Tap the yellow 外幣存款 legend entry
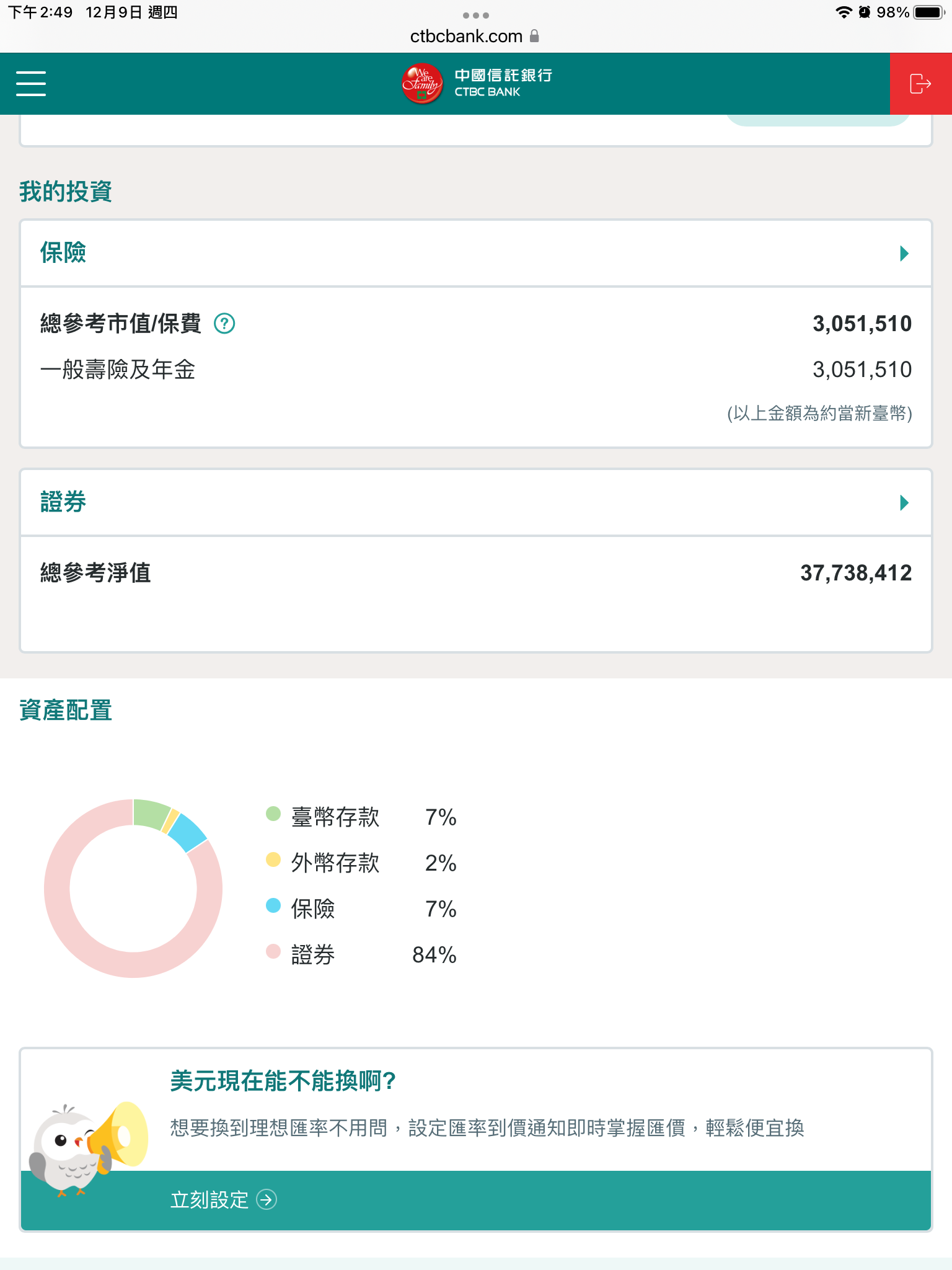This screenshot has height=1270, width=952. (335, 863)
